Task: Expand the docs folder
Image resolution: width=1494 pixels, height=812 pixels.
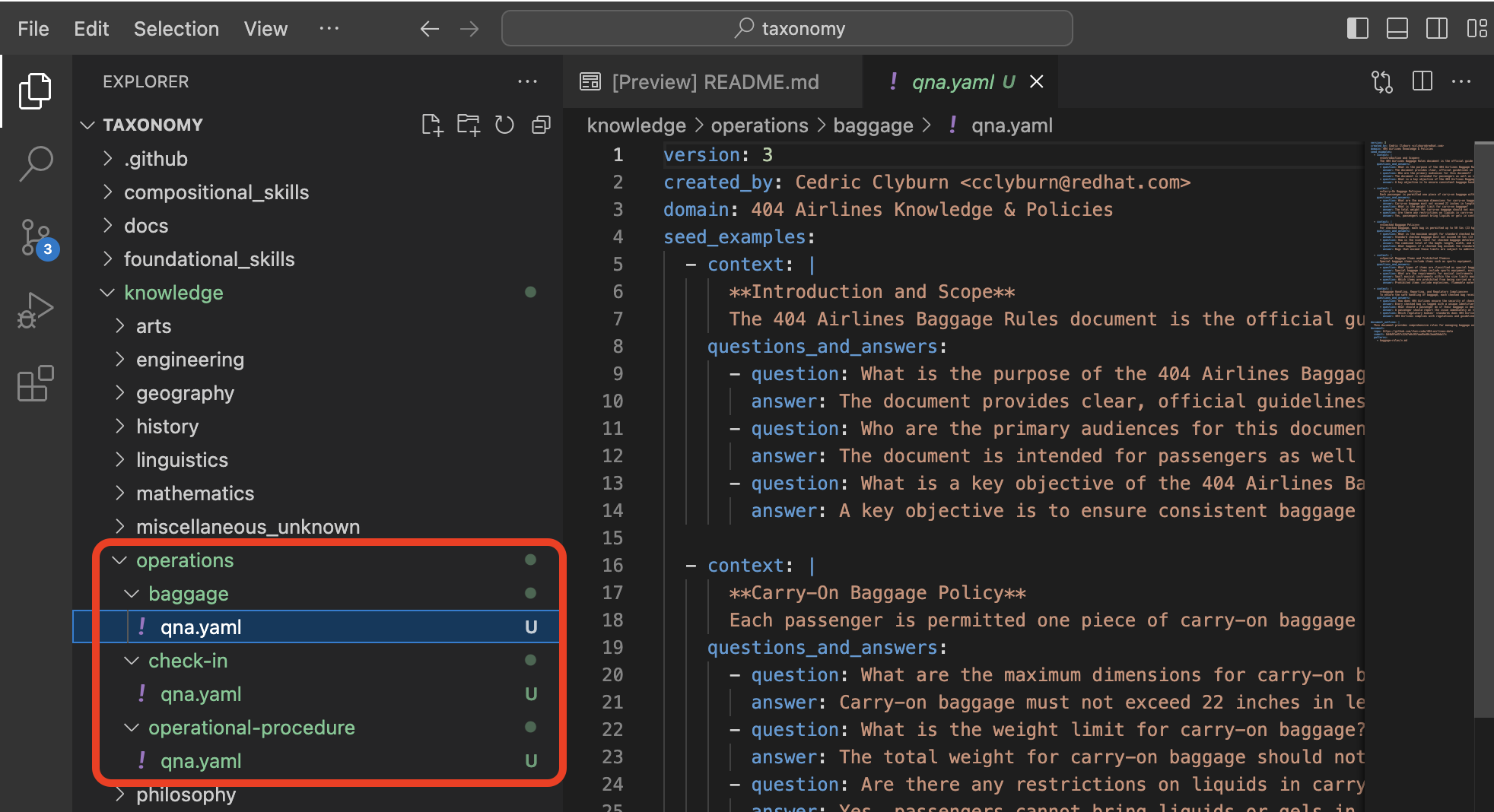Action: (x=108, y=226)
